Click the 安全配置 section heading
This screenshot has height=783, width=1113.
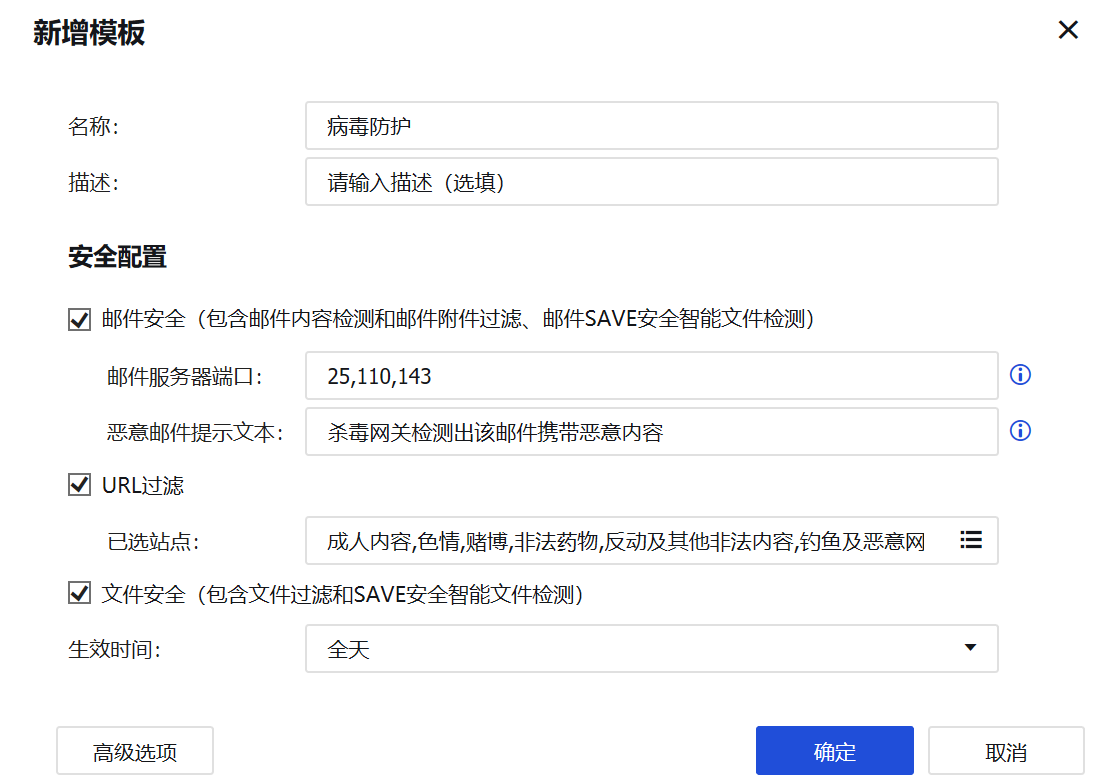[x=117, y=257]
